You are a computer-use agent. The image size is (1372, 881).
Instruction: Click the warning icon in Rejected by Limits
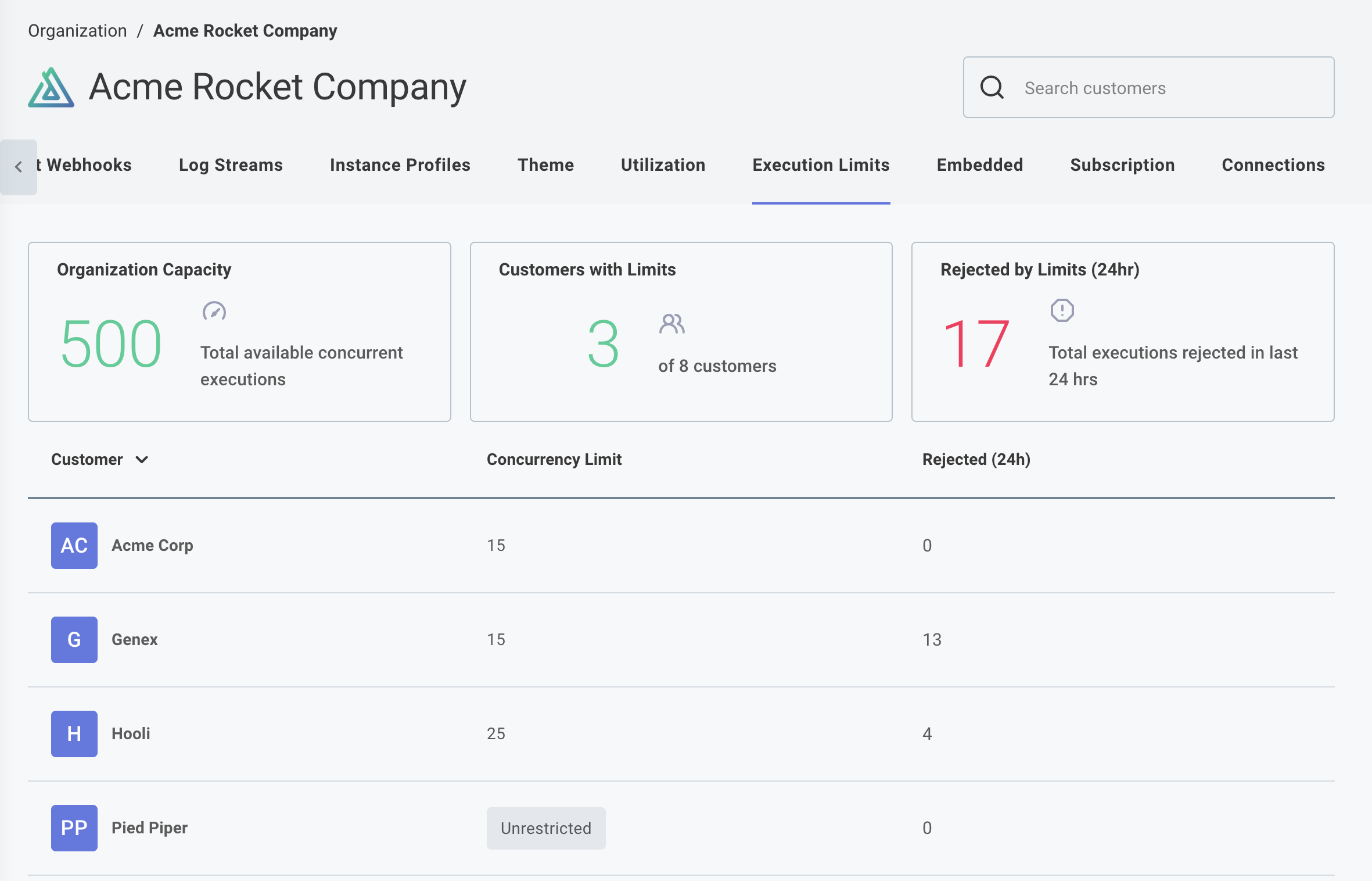click(x=1062, y=310)
